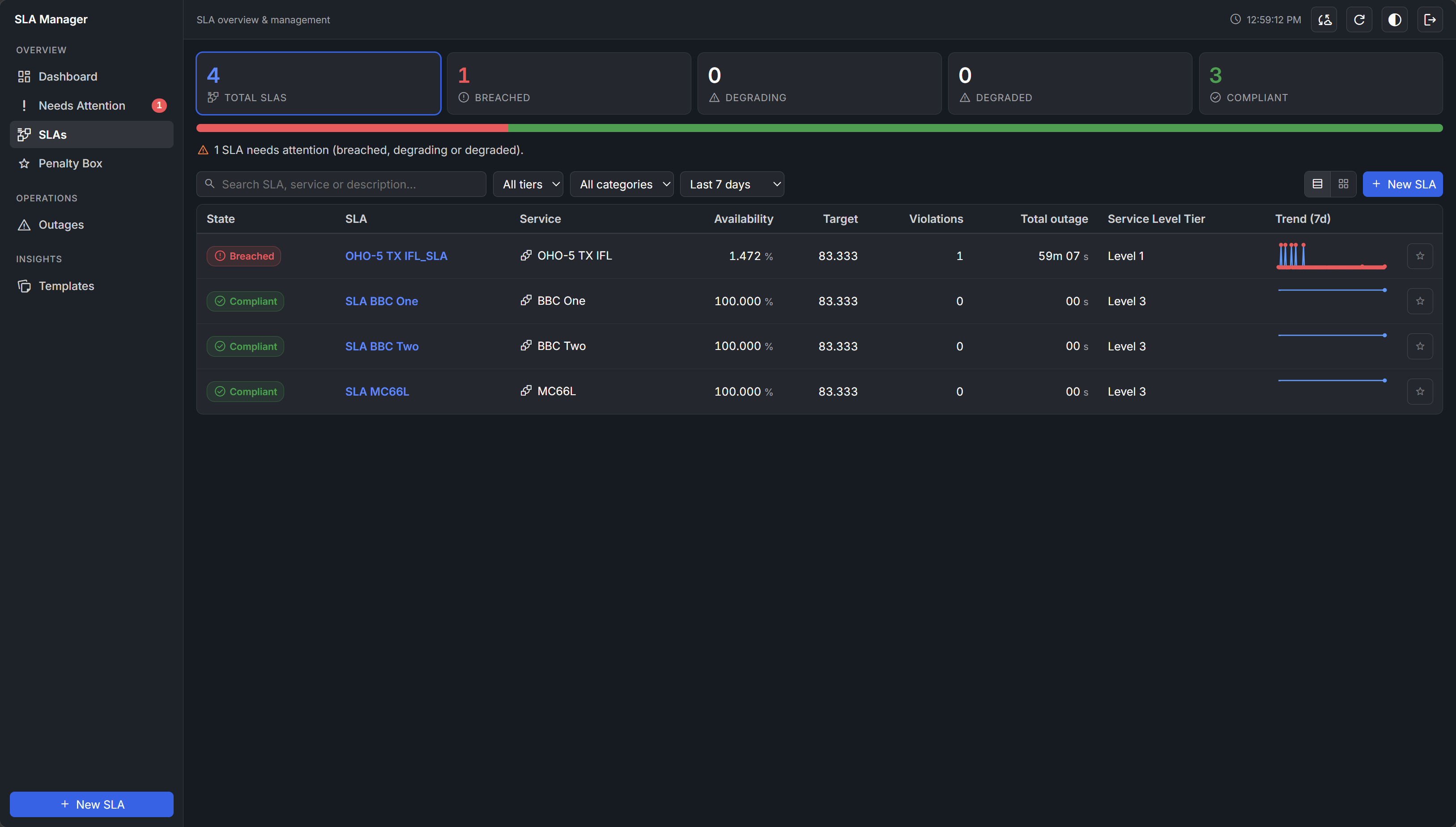Switch to list view layout
Screen dimensions: 1456x827
click(1317, 184)
